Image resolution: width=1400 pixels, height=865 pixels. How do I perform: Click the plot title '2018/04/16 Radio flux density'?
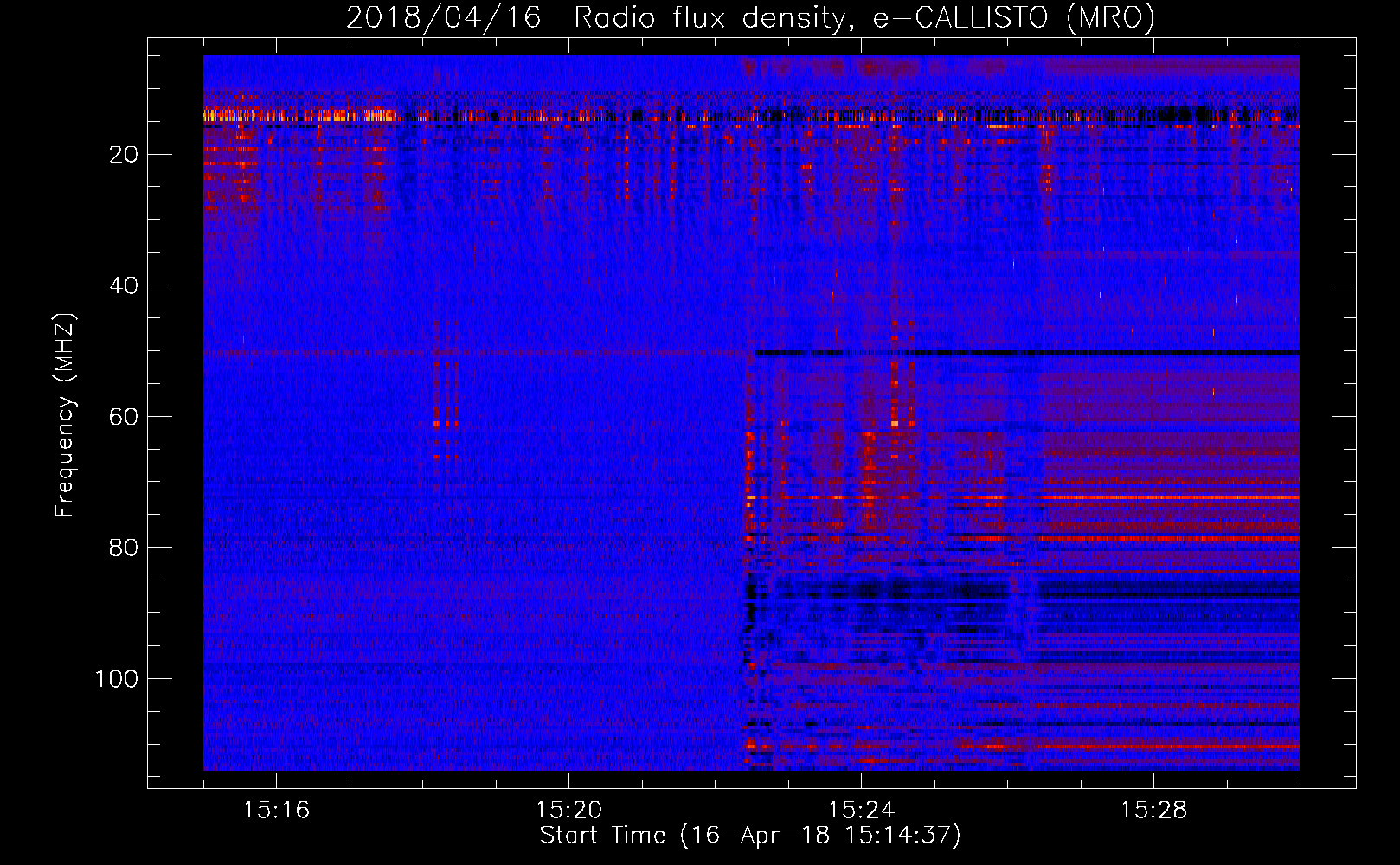pyautogui.click(x=750, y=17)
